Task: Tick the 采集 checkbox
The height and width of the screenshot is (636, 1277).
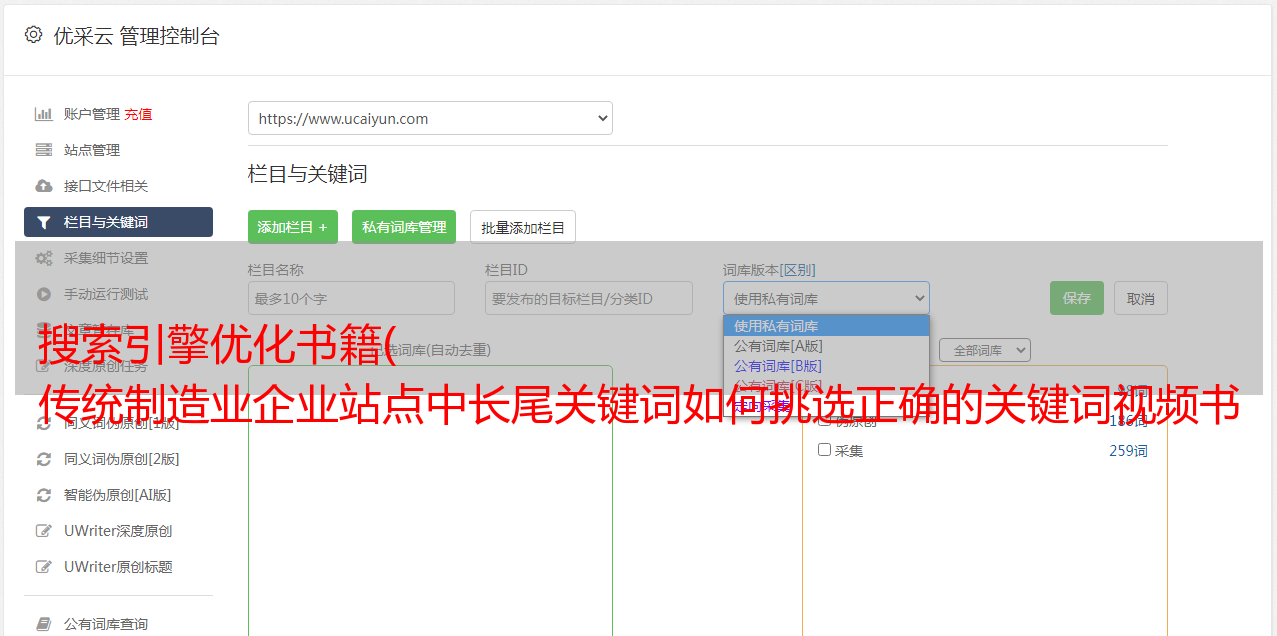Action: (x=825, y=450)
